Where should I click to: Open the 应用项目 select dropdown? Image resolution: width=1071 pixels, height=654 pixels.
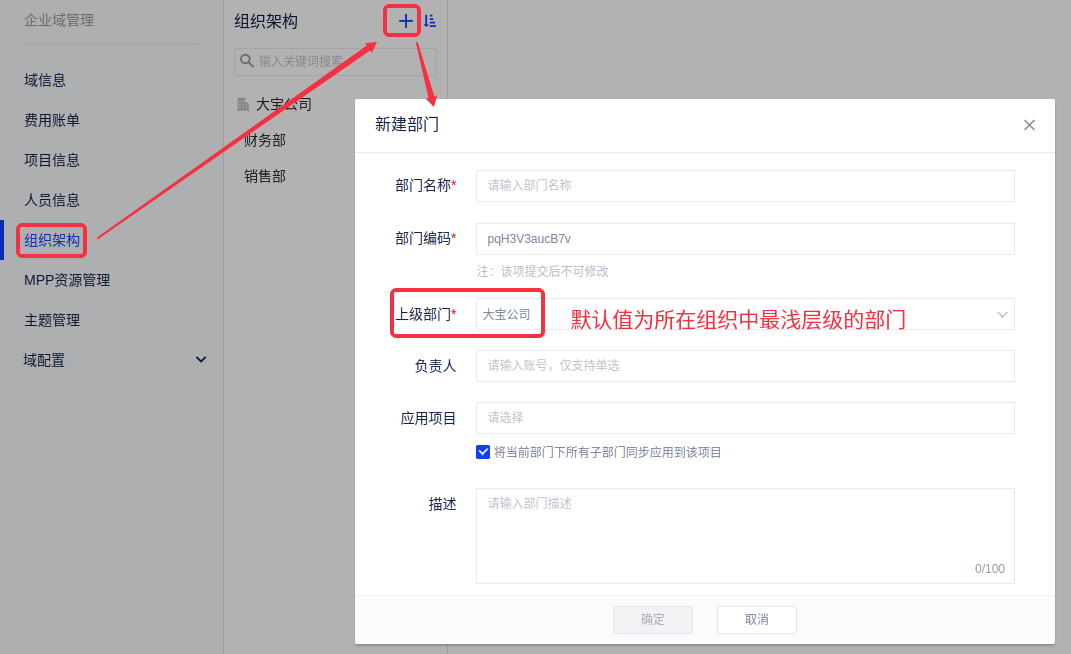(x=744, y=418)
